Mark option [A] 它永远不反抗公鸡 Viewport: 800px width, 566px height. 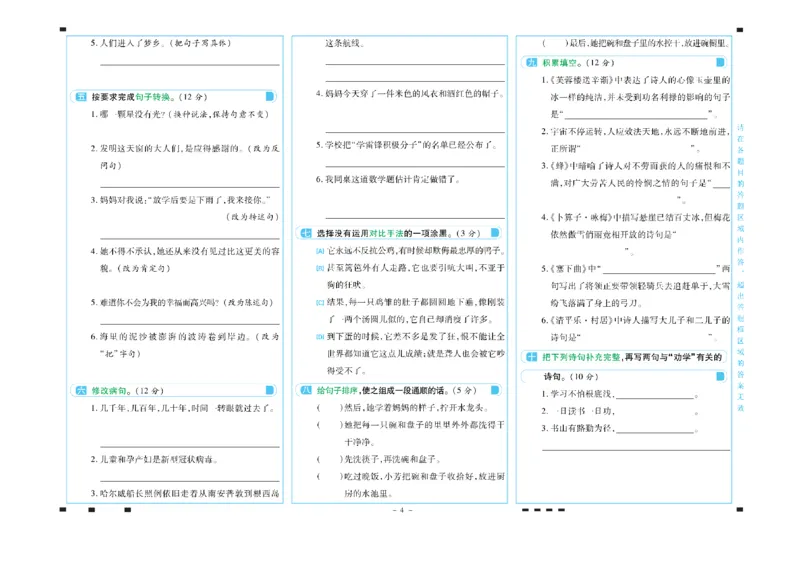(320, 251)
